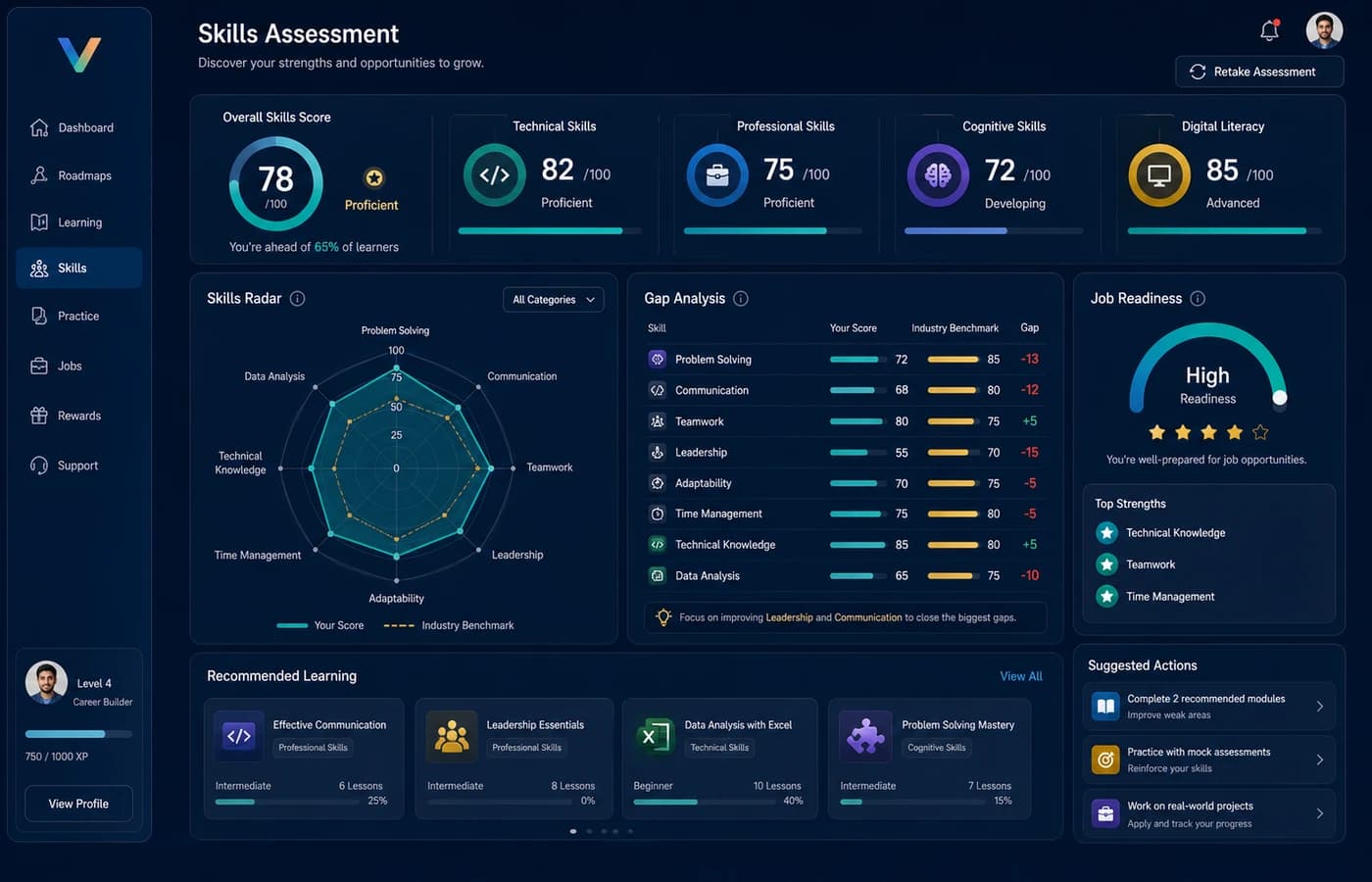1372x882 pixels.
Task: Click the Digital Literacy progress bar
Action: (x=1224, y=231)
